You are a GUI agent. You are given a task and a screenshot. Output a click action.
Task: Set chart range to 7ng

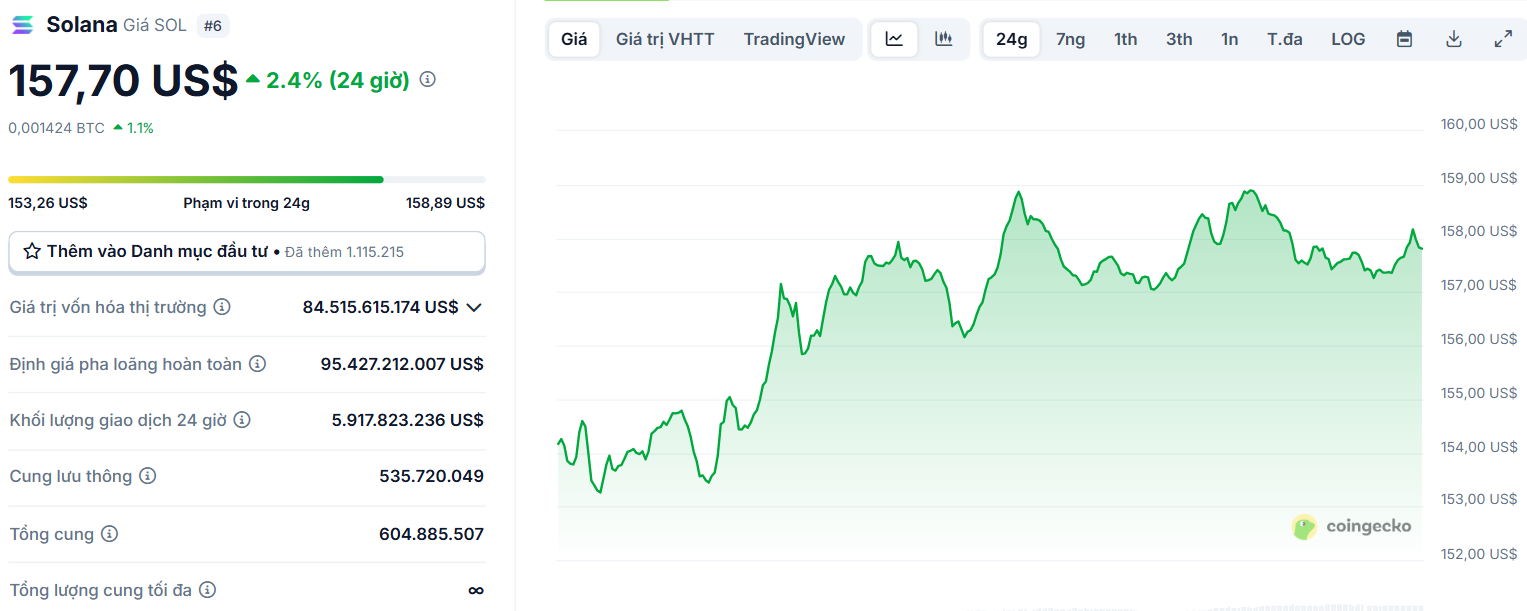point(1070,39)
